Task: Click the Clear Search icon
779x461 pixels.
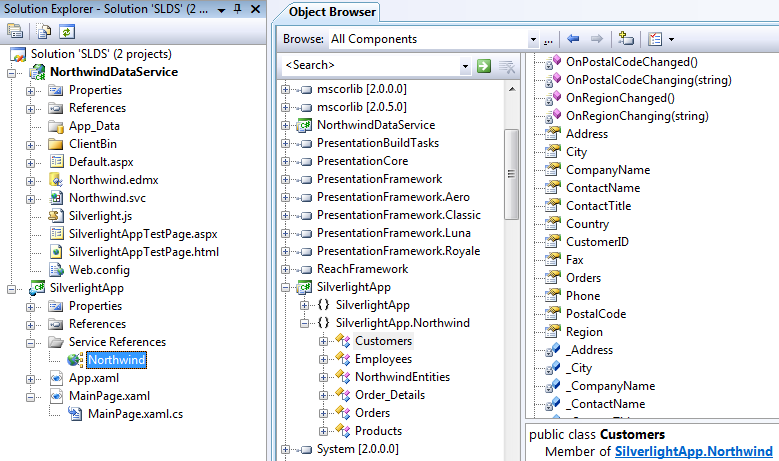Action: (507, 66)
